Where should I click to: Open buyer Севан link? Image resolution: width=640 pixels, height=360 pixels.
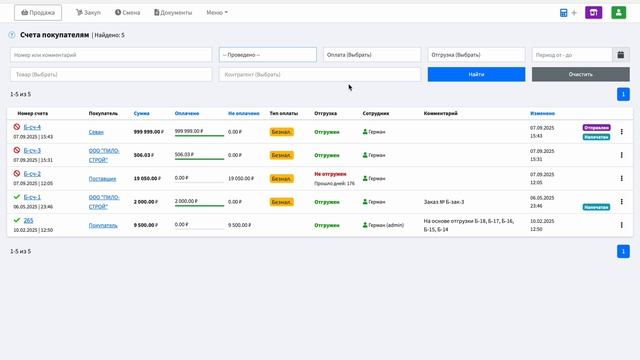(96, 132)
